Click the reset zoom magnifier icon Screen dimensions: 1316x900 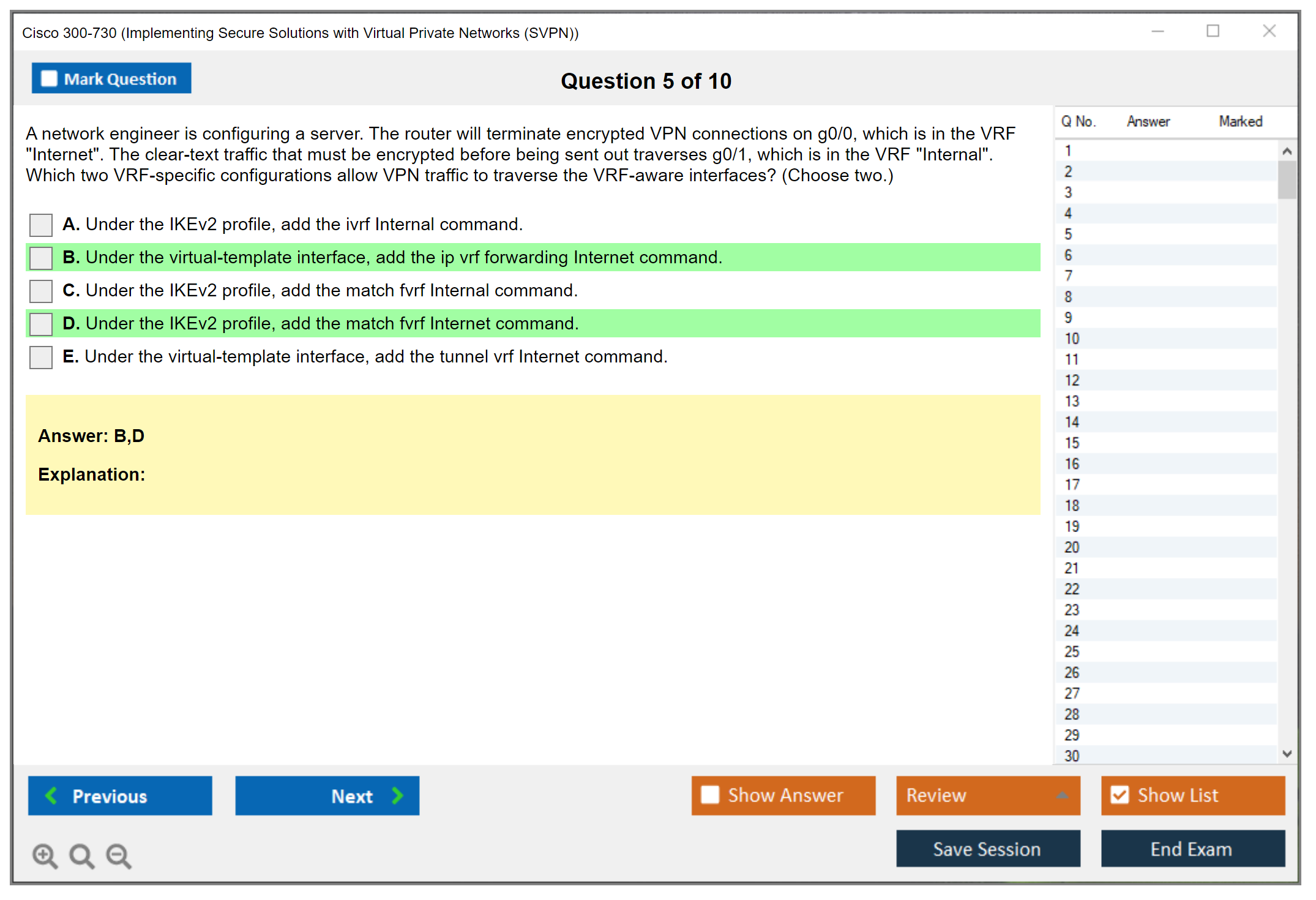[81, 856]
